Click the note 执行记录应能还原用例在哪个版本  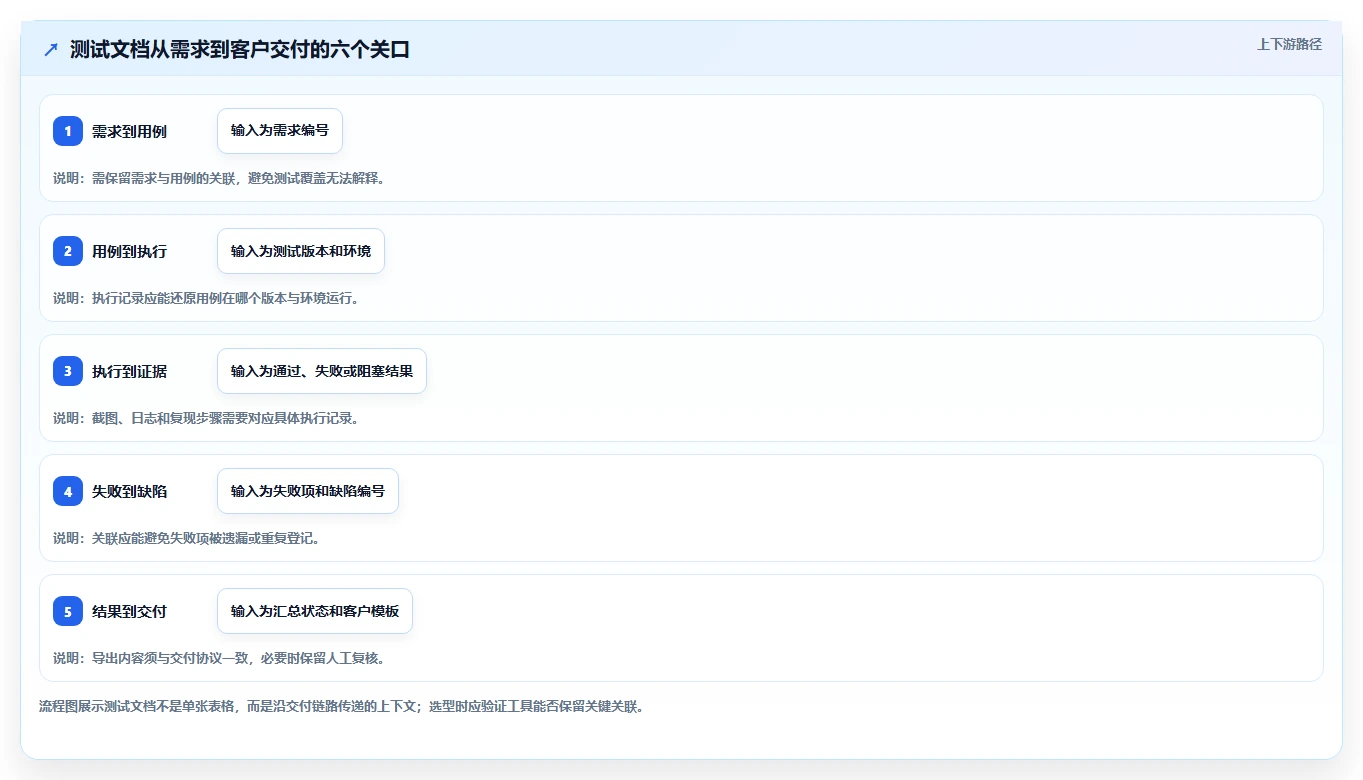coord(206,298)
